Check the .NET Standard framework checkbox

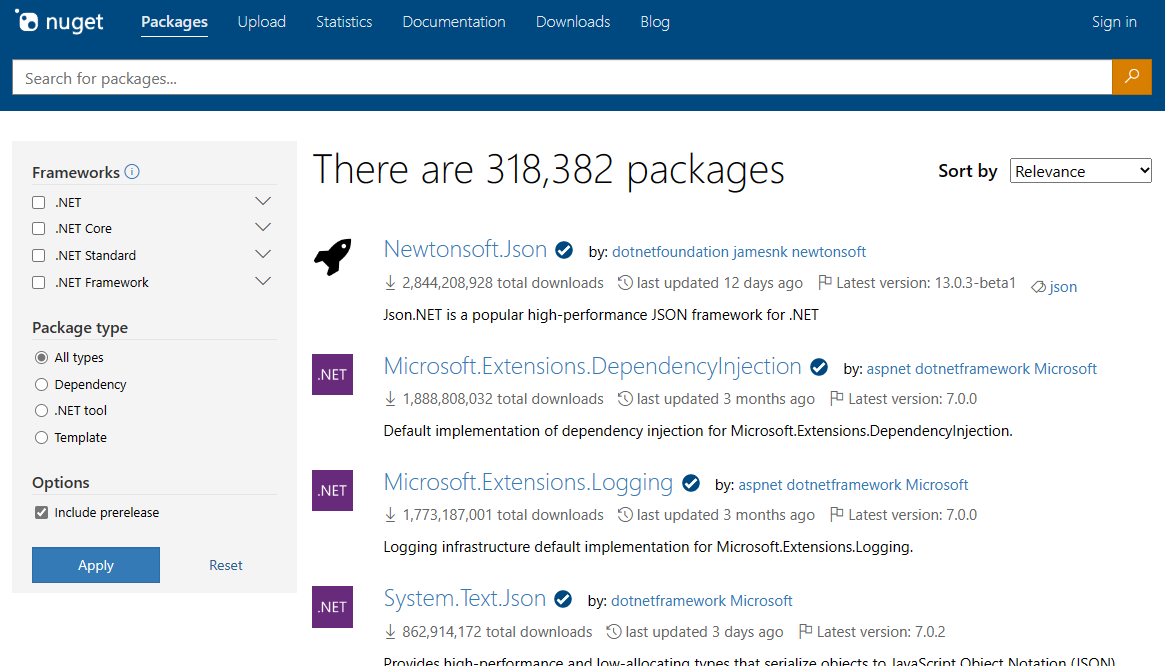(39, 255)
